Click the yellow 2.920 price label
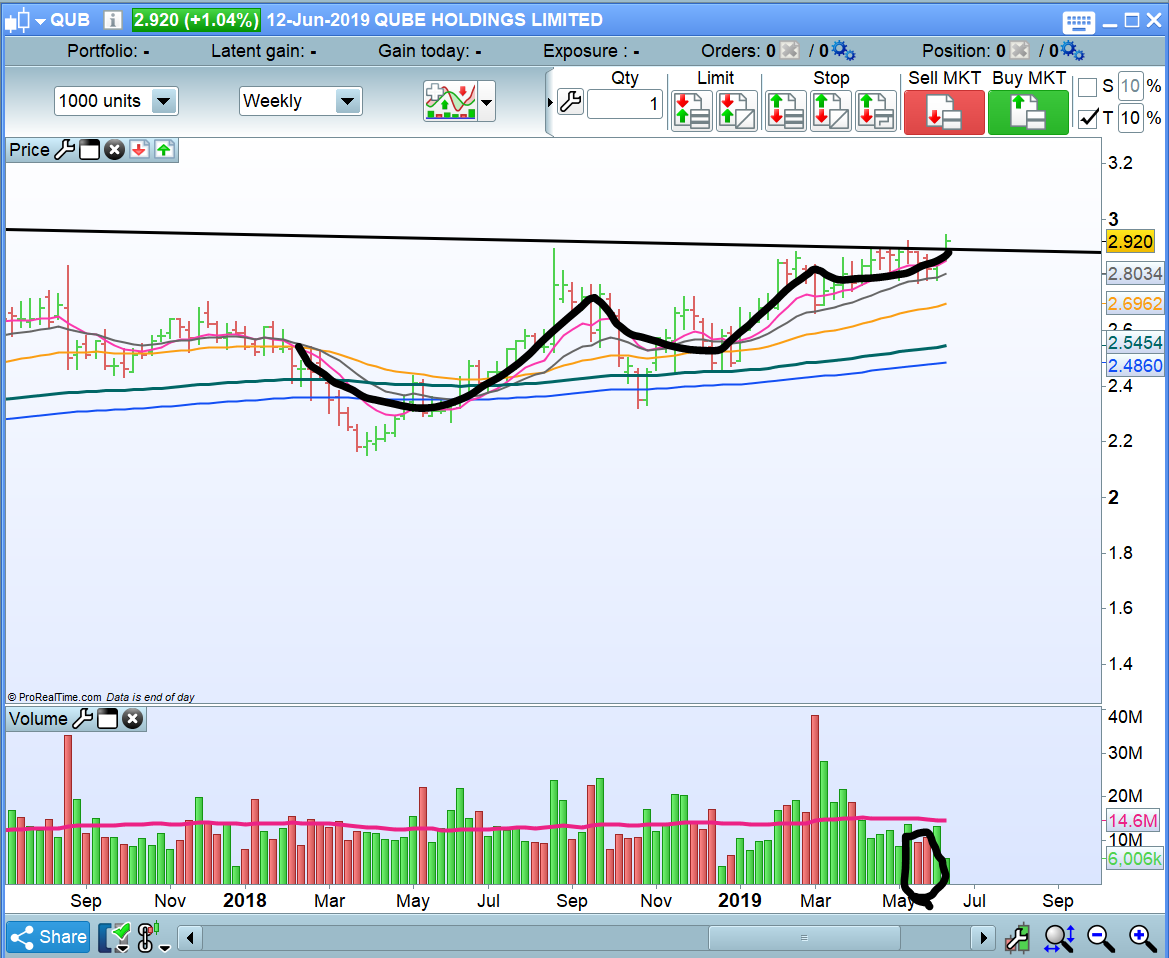1169x958 pixels. tap(1130, 242)
